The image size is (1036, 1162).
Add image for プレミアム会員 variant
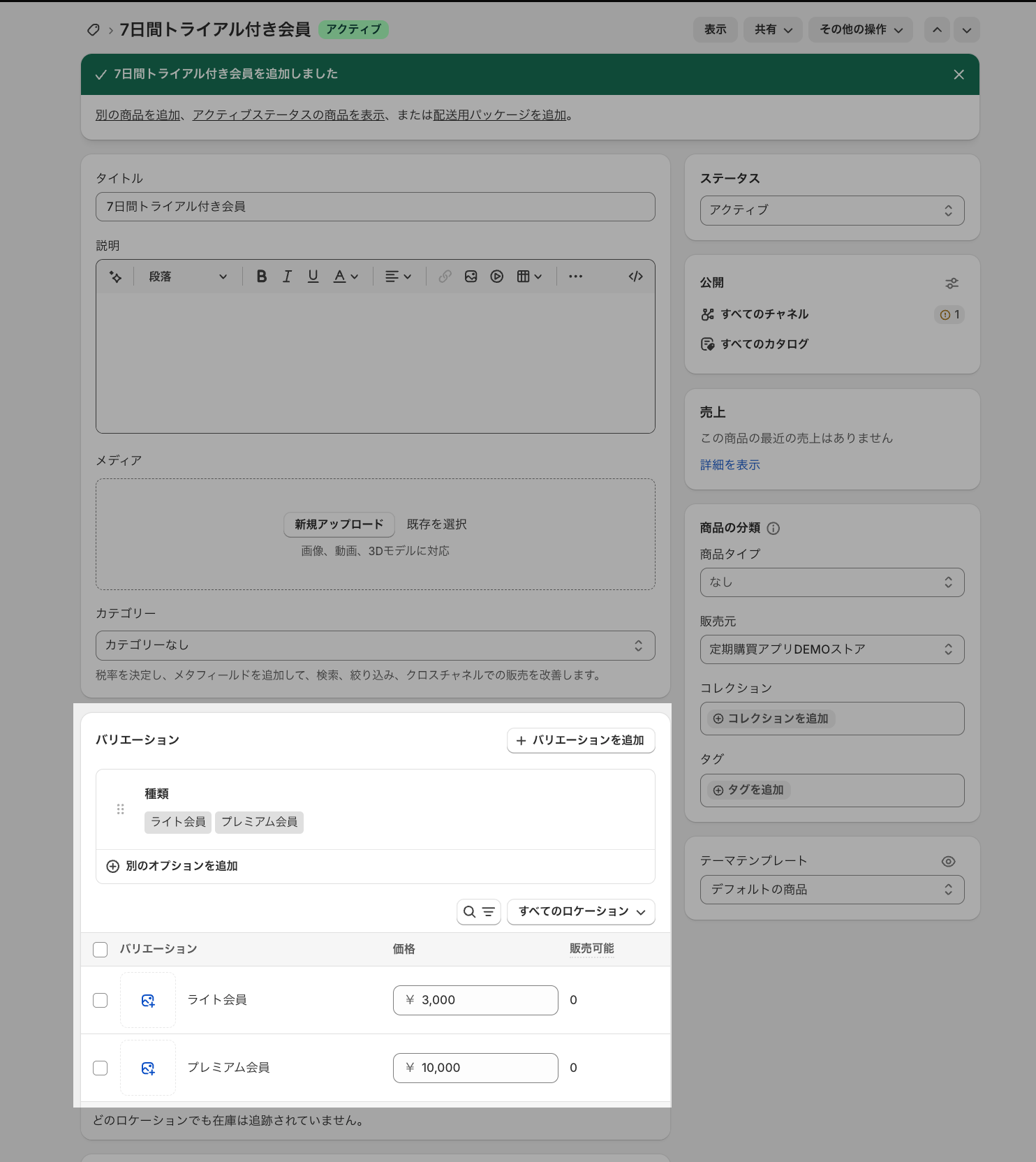click(148, 1068)
